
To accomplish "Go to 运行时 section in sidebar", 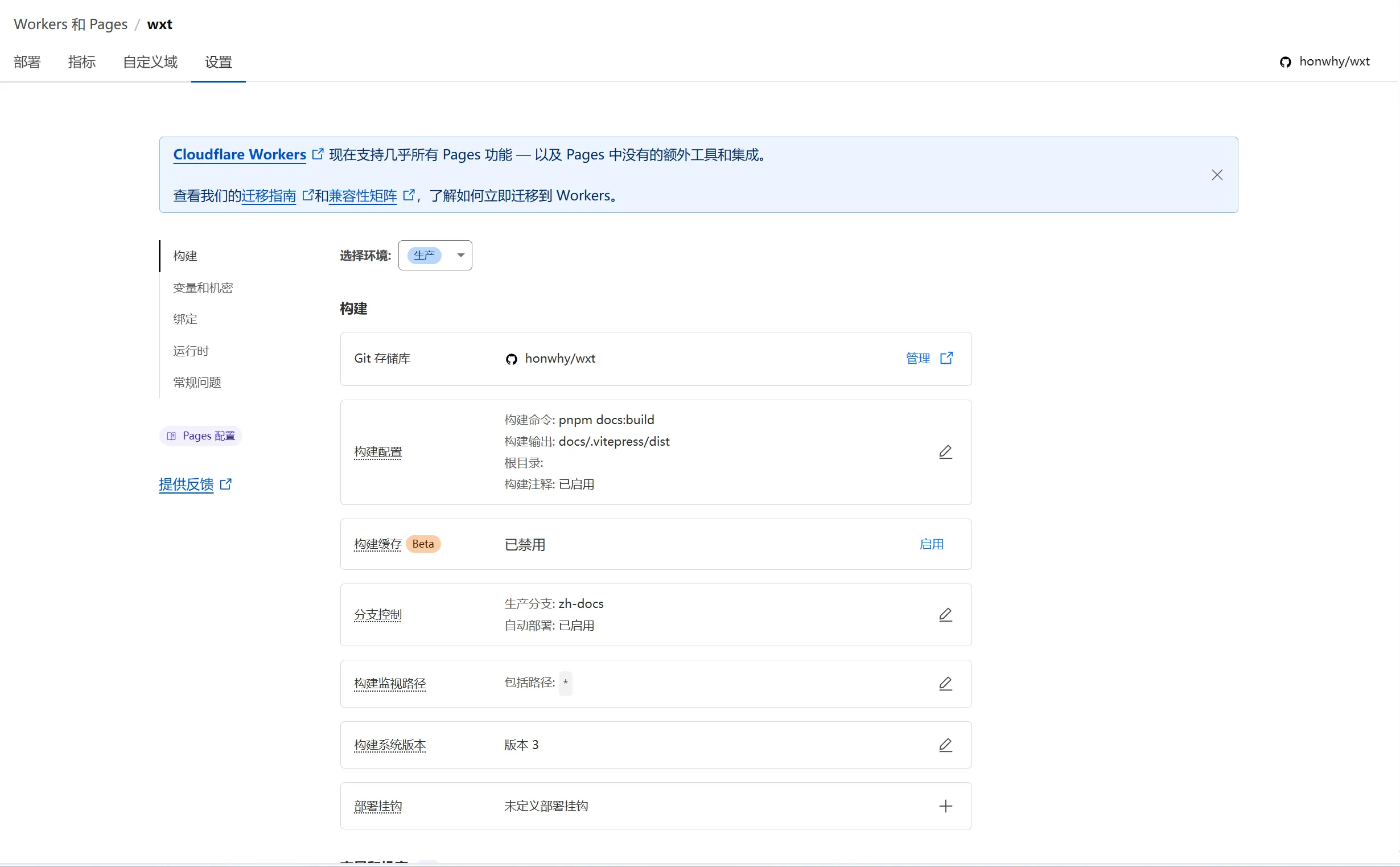I will click(191, 351).
